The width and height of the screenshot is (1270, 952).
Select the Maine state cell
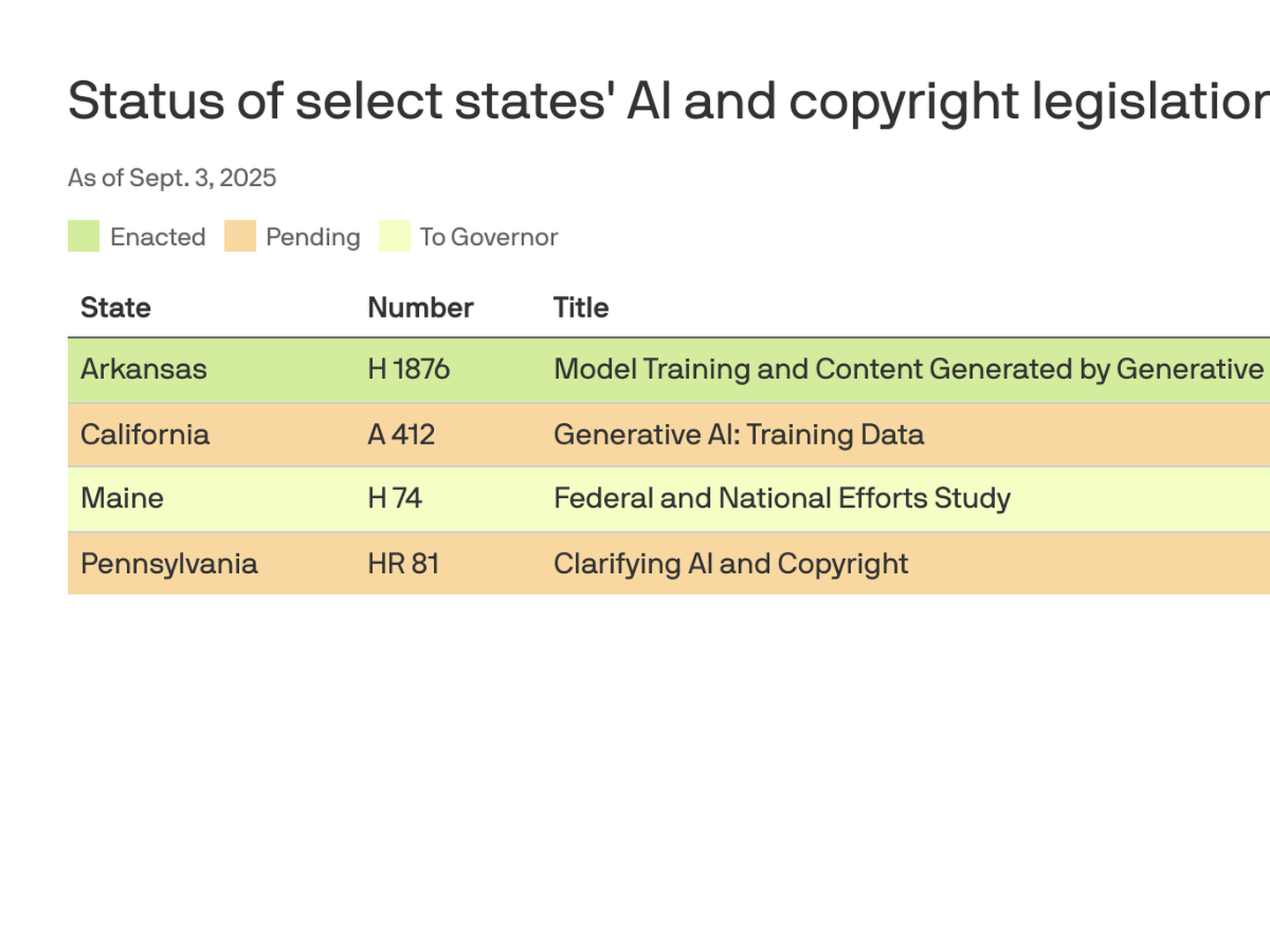pyautogui.click(x=122, y=498)
